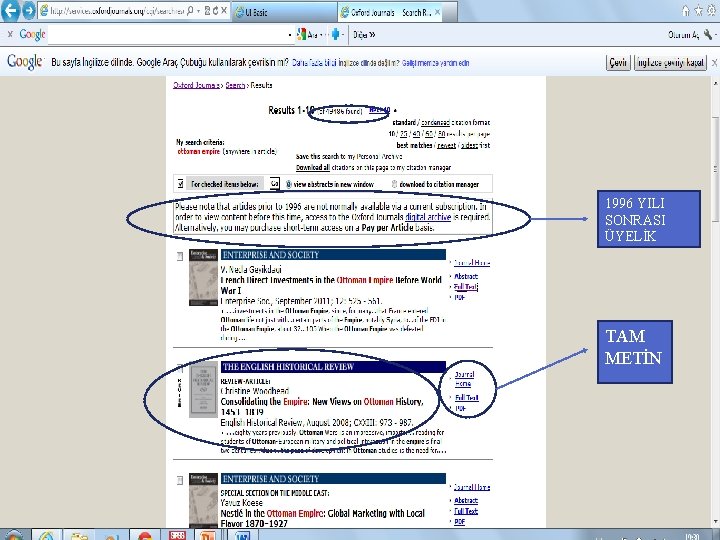This screenshot has height=540, width=720.
Task: Open Google Toolbar search history dropdown
Action: pos(290,35)
